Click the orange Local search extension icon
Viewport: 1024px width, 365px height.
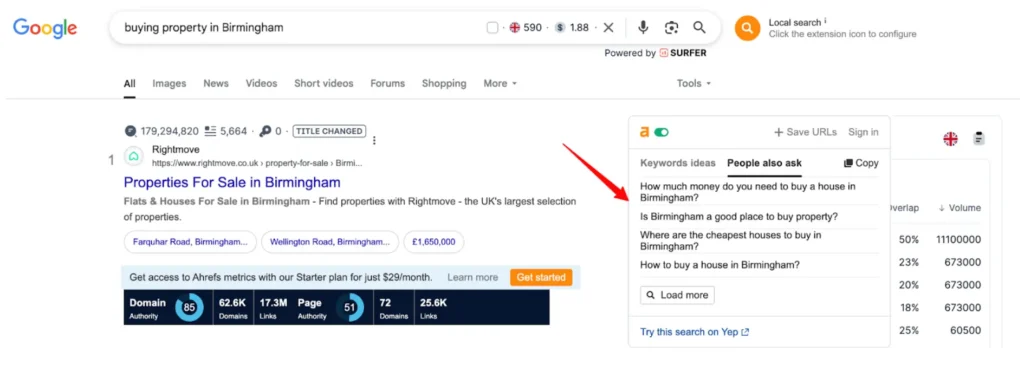(748, 28)
